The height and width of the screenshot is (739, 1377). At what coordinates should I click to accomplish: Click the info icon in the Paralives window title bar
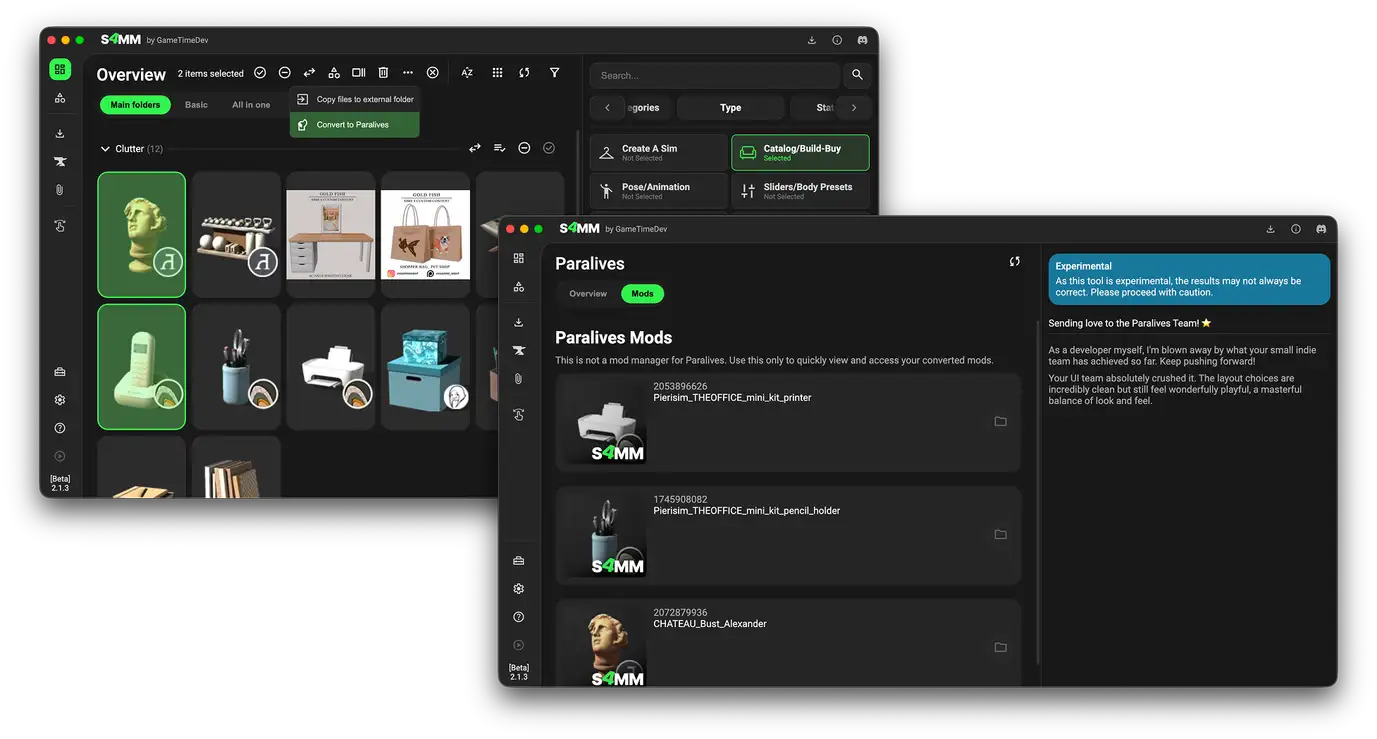(x=1296, y=229)
